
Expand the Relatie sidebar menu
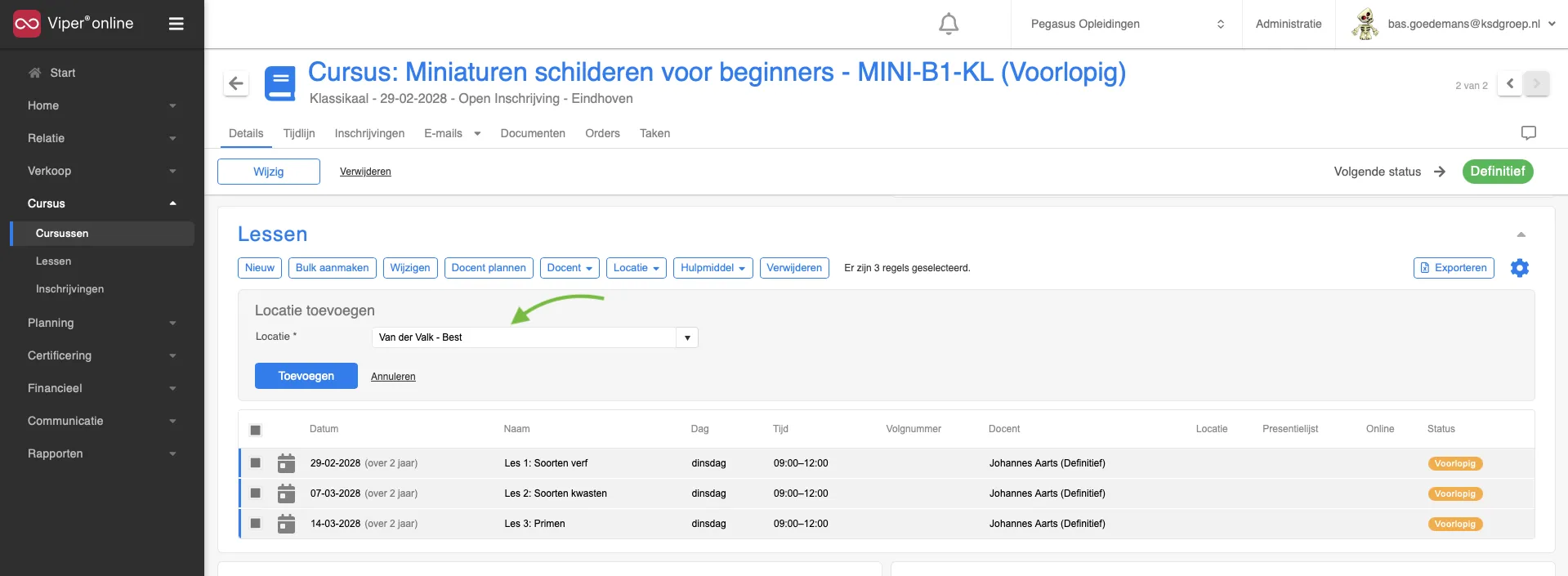102,138
